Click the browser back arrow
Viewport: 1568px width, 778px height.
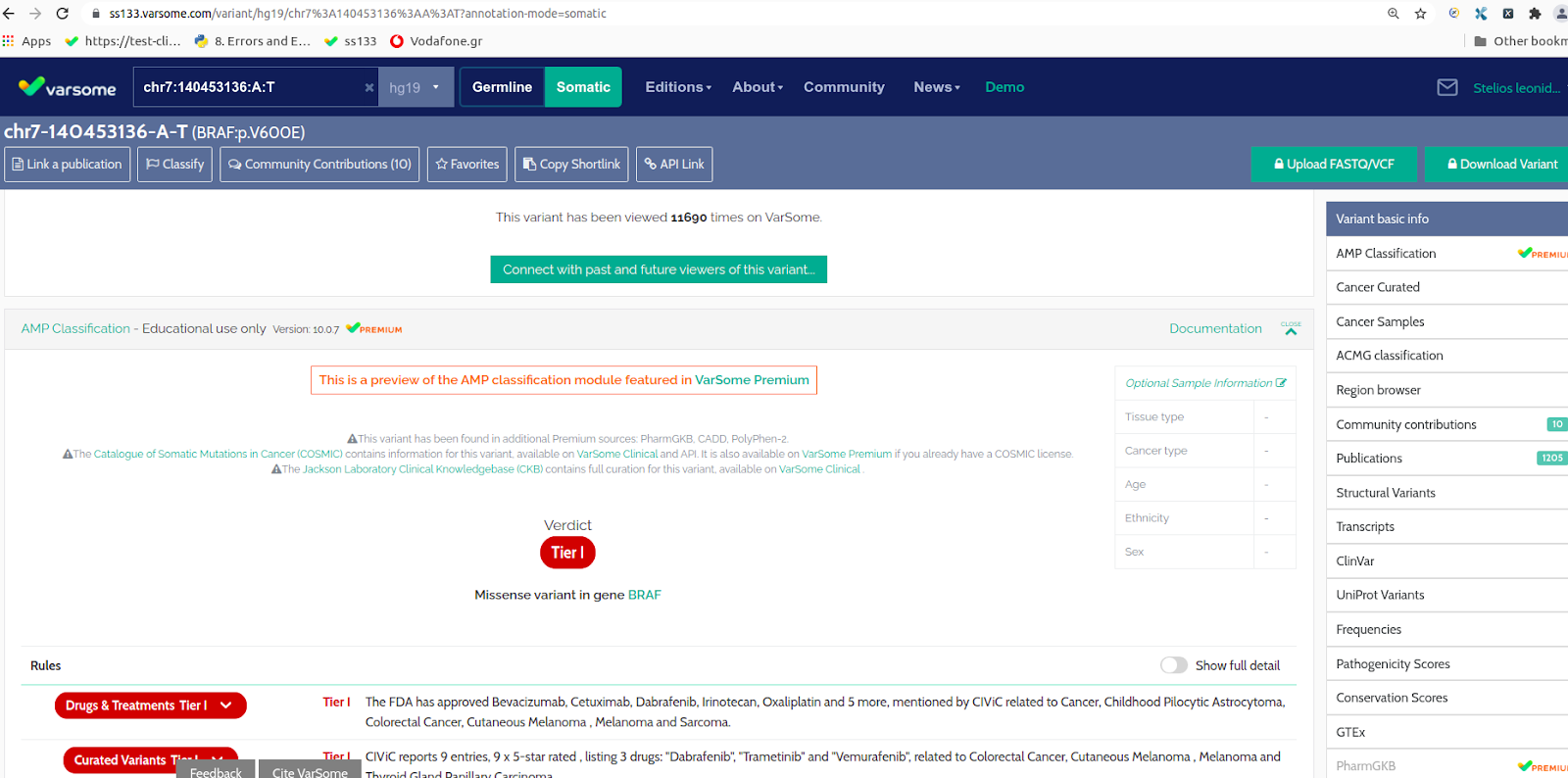click(x=9, y=14)
